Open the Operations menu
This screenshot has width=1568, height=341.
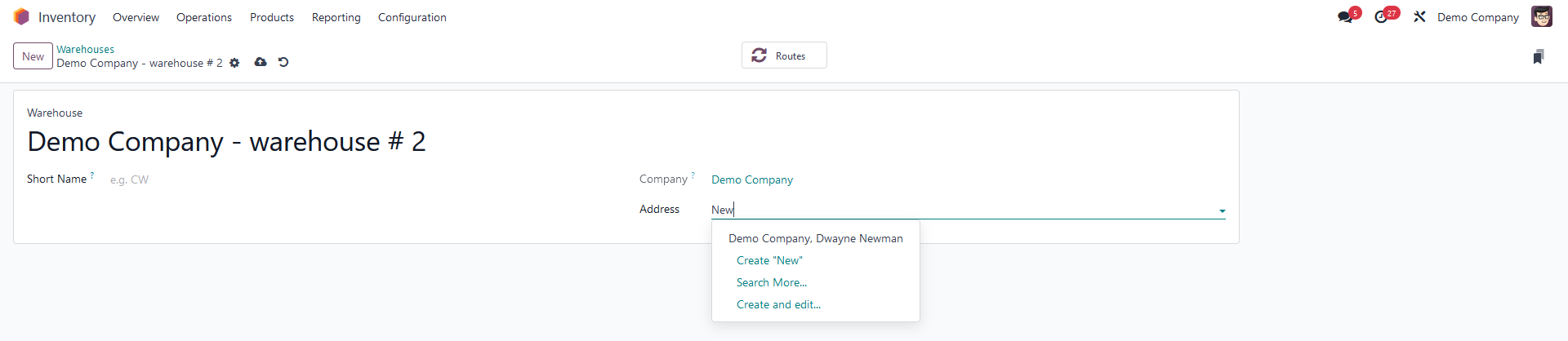(x=204, y=17)
